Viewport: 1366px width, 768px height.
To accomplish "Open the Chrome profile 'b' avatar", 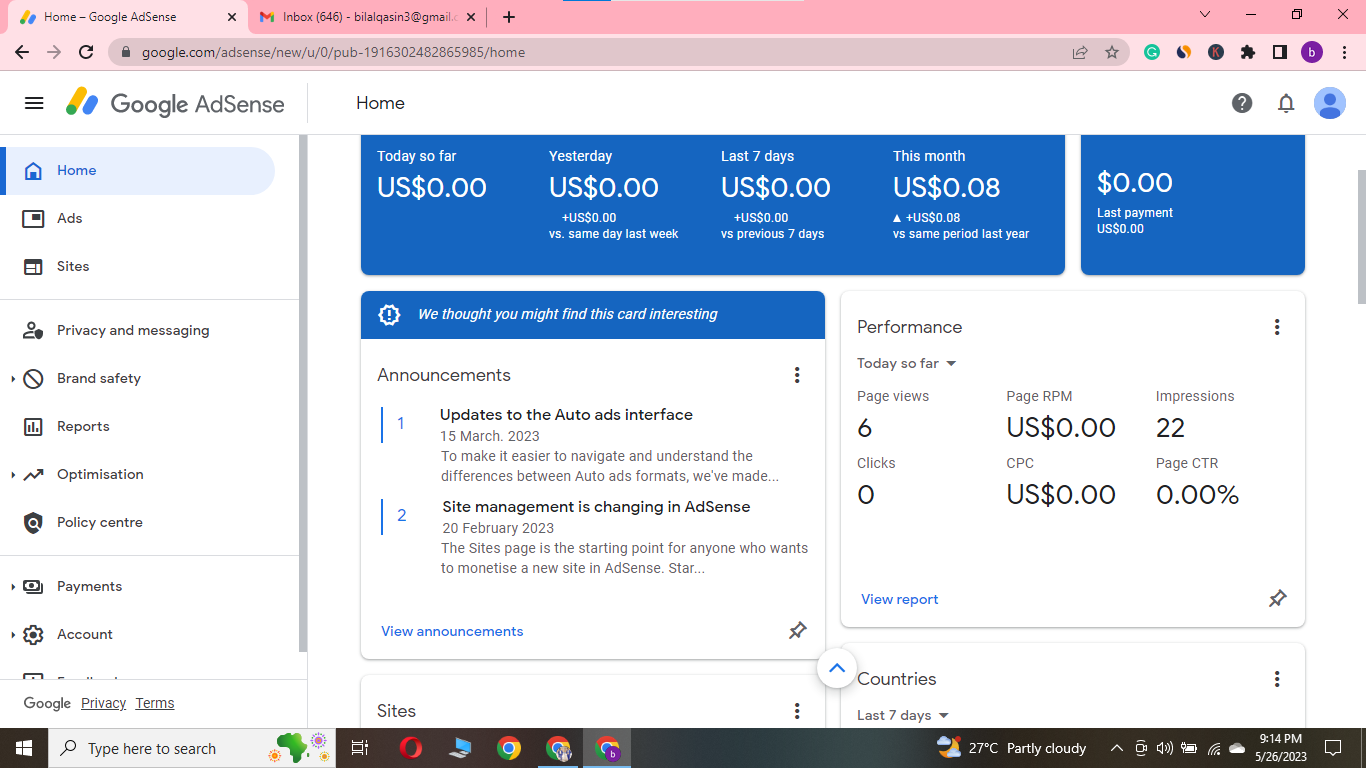I will [x=1312, y=52].
